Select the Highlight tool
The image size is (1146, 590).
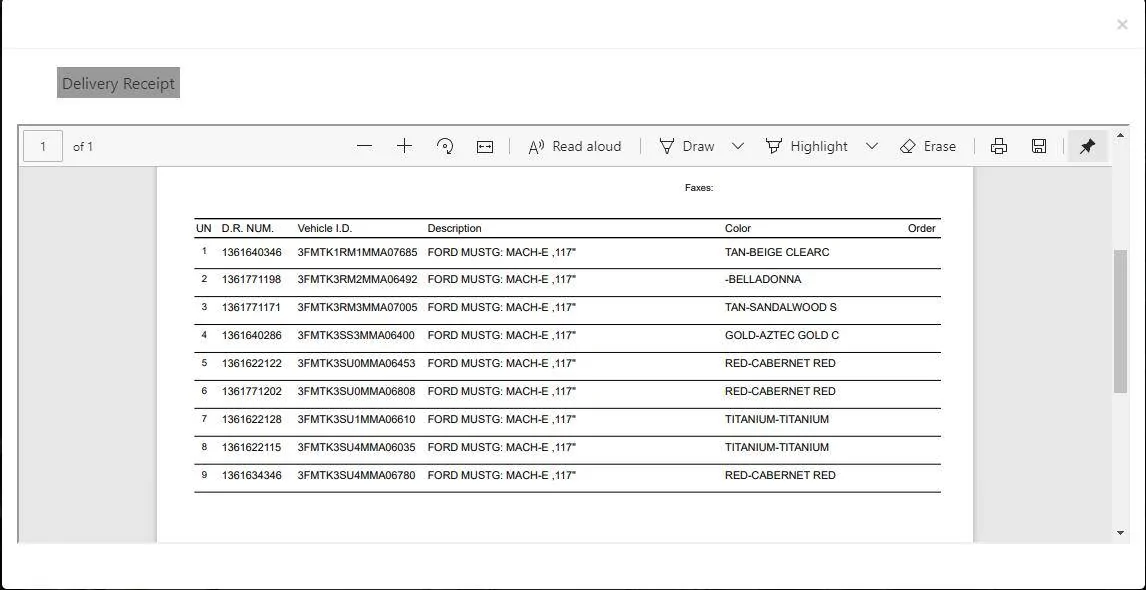coord(807,146)
